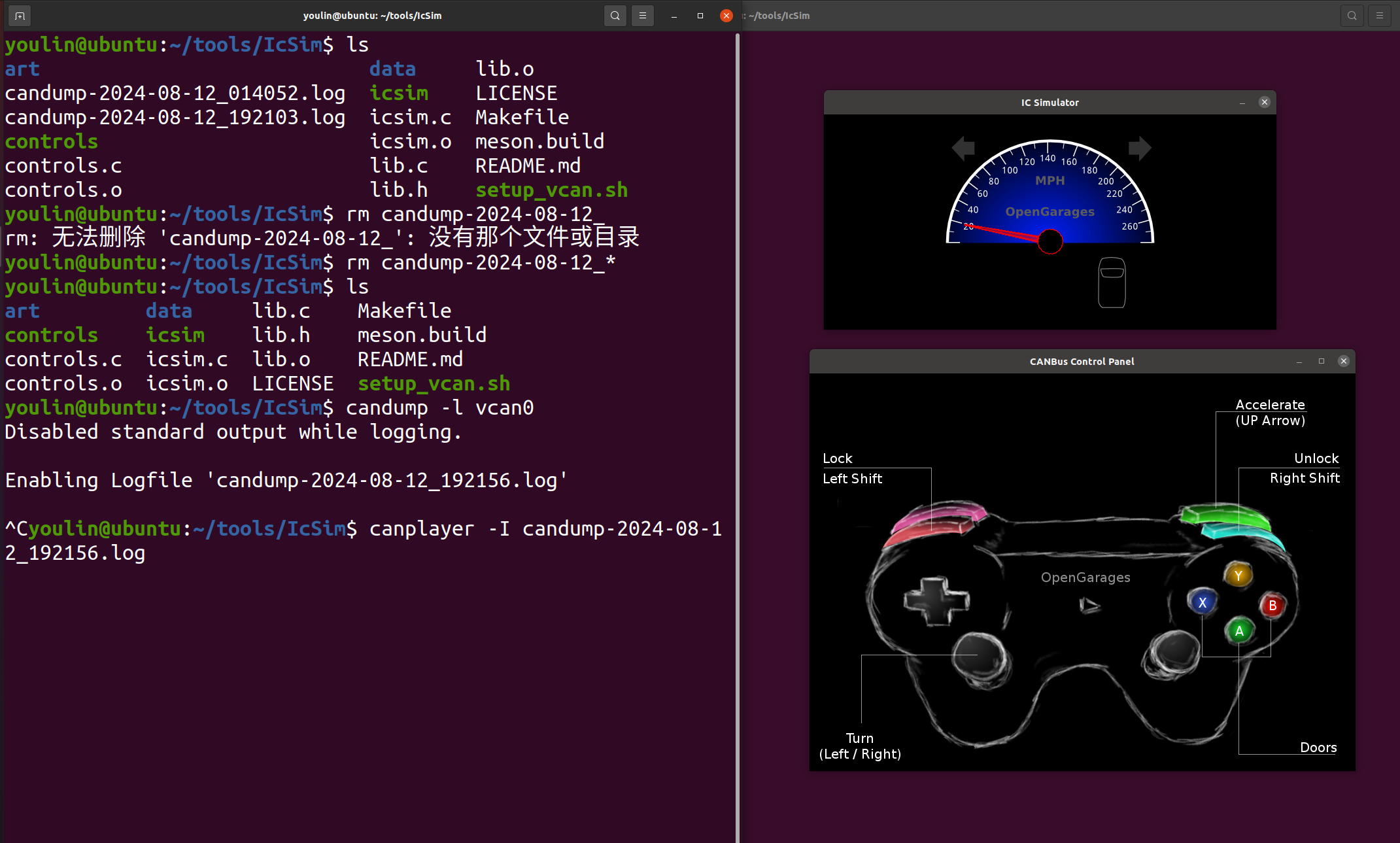Minimize the CANBus Control Panel window
This screenshot has width=1400, height=843.
pos(1299,362)
